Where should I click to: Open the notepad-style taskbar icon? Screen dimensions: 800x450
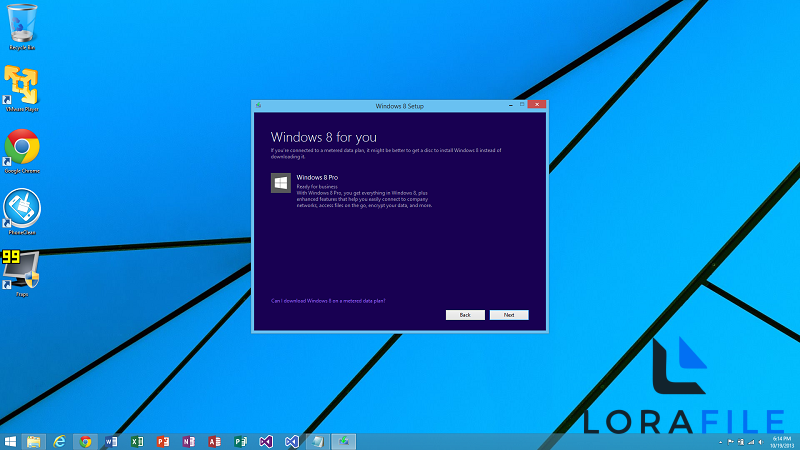(x=317, y=441)
